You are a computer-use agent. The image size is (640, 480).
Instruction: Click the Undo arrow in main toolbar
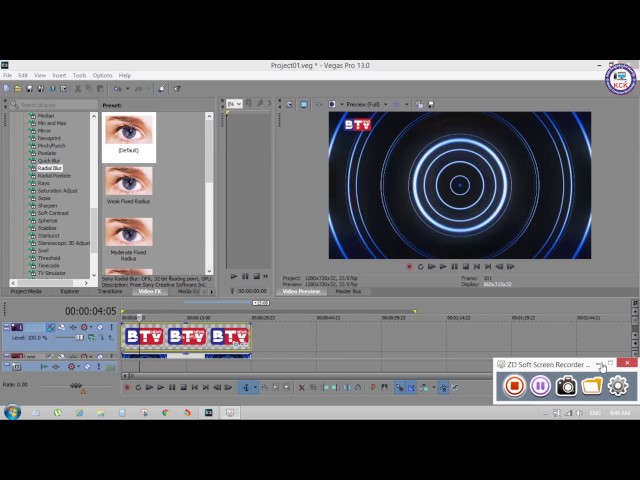pyautogui.click(x=118, y=88)
